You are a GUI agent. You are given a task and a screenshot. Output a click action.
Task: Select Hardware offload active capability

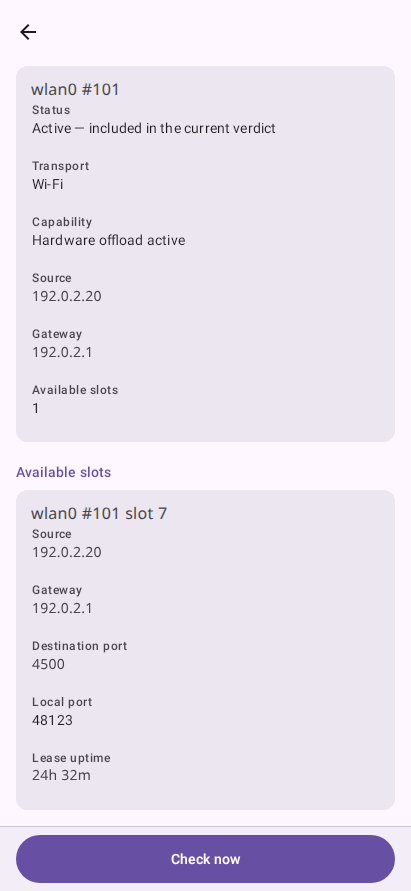click(109, 240)
